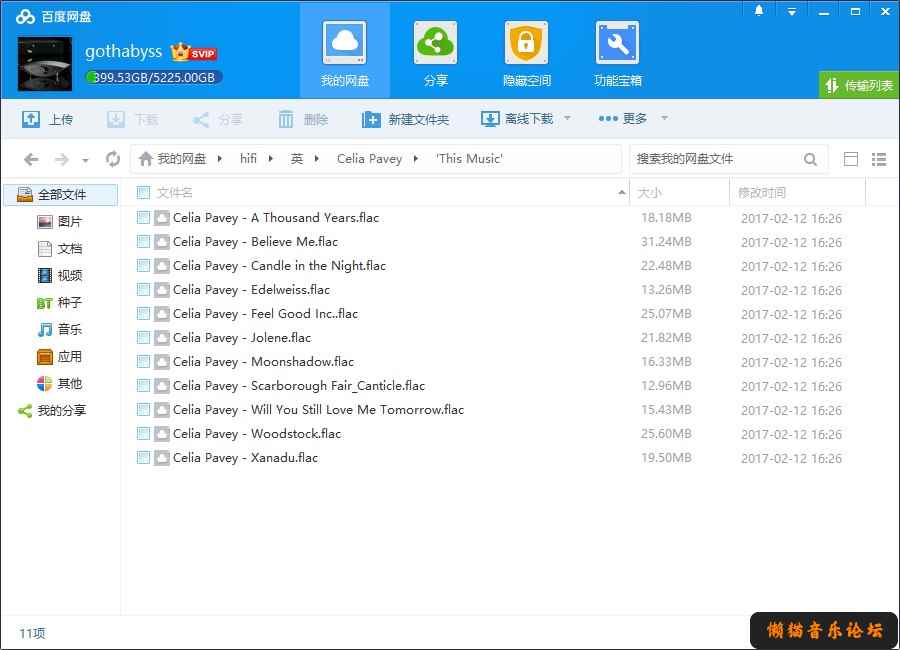The height and width of the screenshot is (650, 900).
Task: Check the box for Believe Me.flac
Action: 143,242
